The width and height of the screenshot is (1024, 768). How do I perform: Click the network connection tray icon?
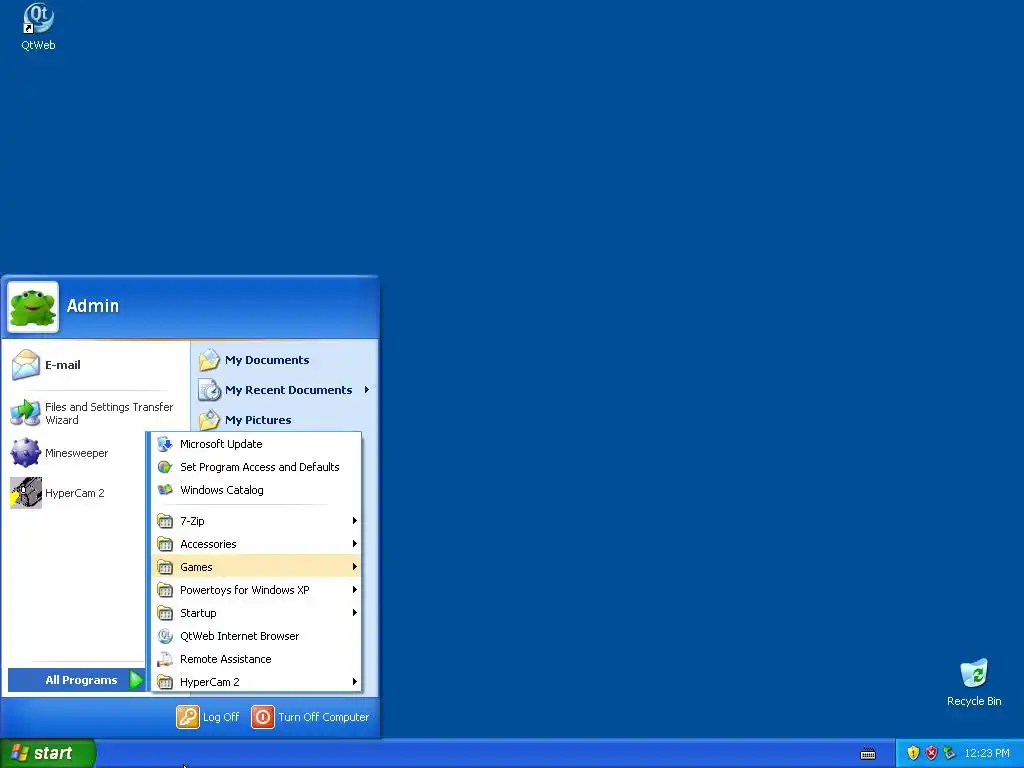pos(950,753)
